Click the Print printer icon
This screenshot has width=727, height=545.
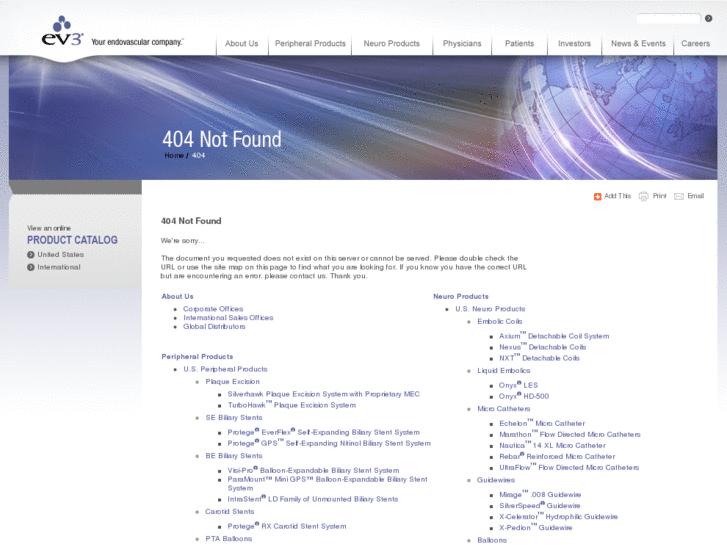644,196
